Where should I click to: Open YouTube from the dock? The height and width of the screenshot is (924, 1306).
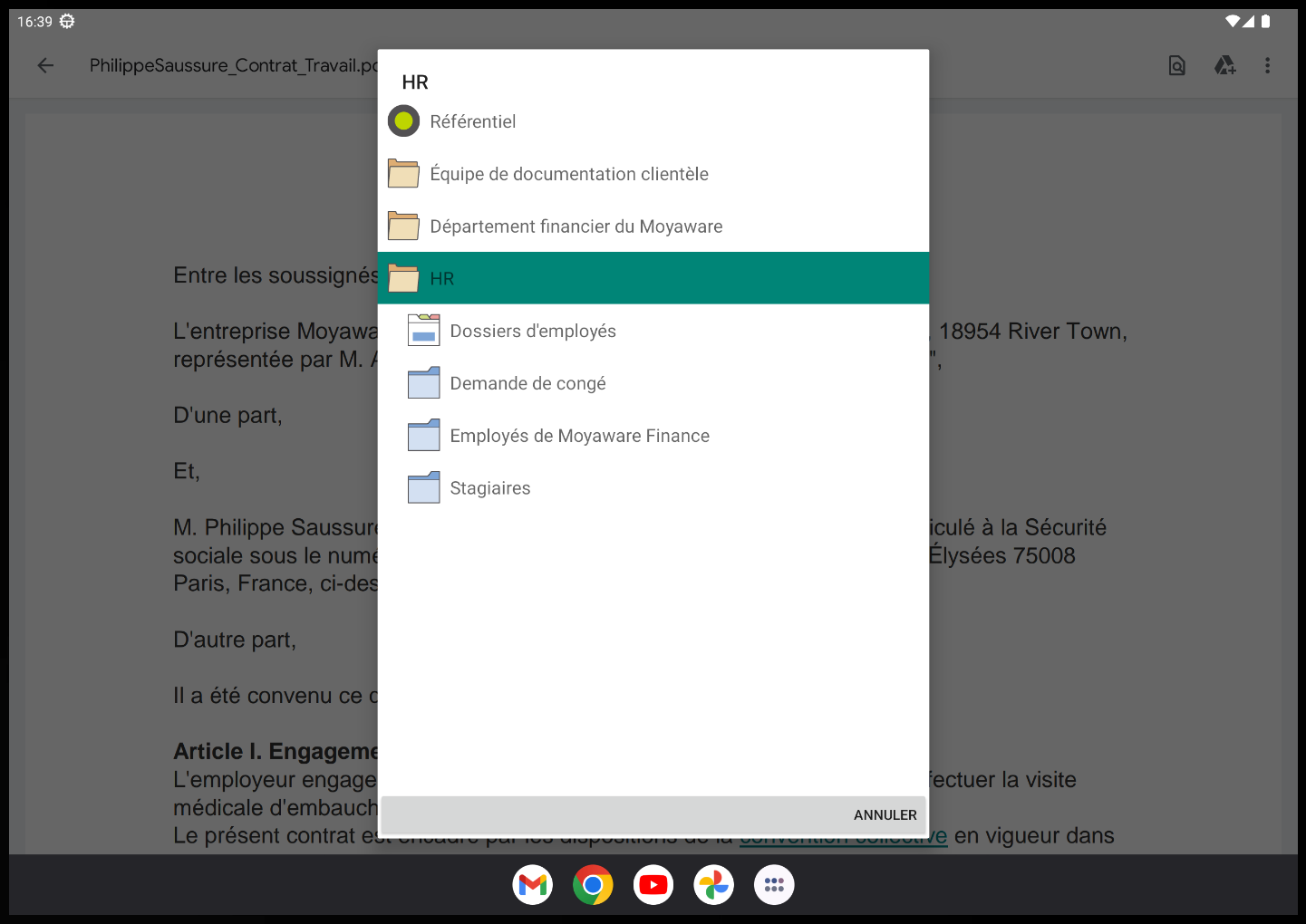click(653, 885)
